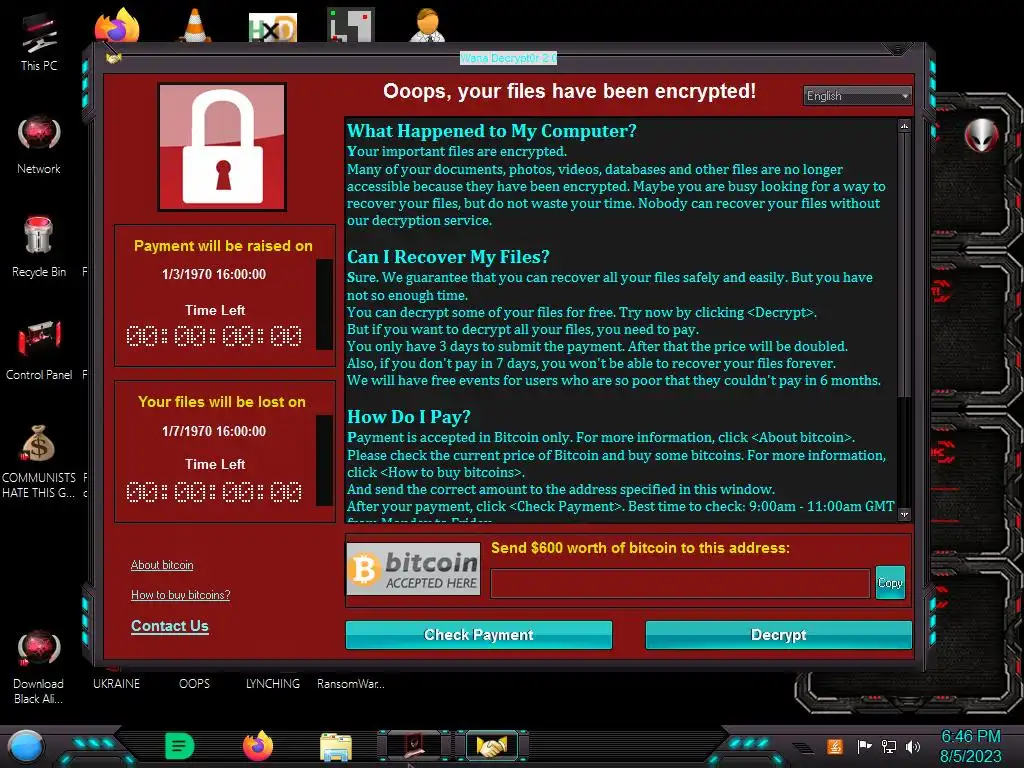Open File Explorer from the taskbar
This screenshot has width=1024, height=768.
[336, 747]
